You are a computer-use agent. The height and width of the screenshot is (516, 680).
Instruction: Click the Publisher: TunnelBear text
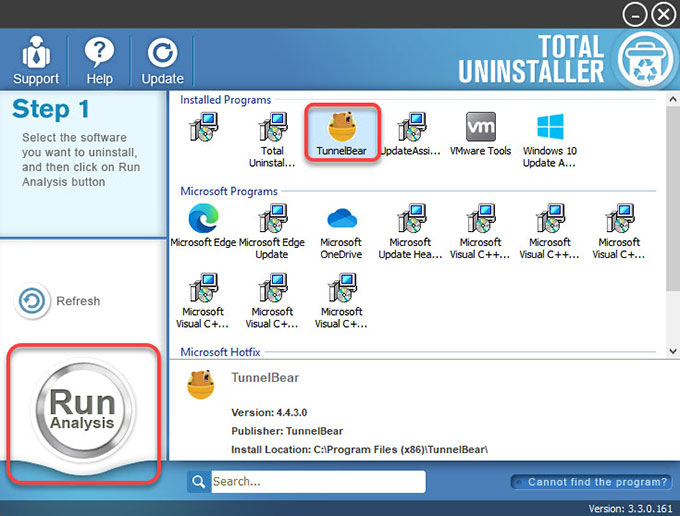pos(287,431)
